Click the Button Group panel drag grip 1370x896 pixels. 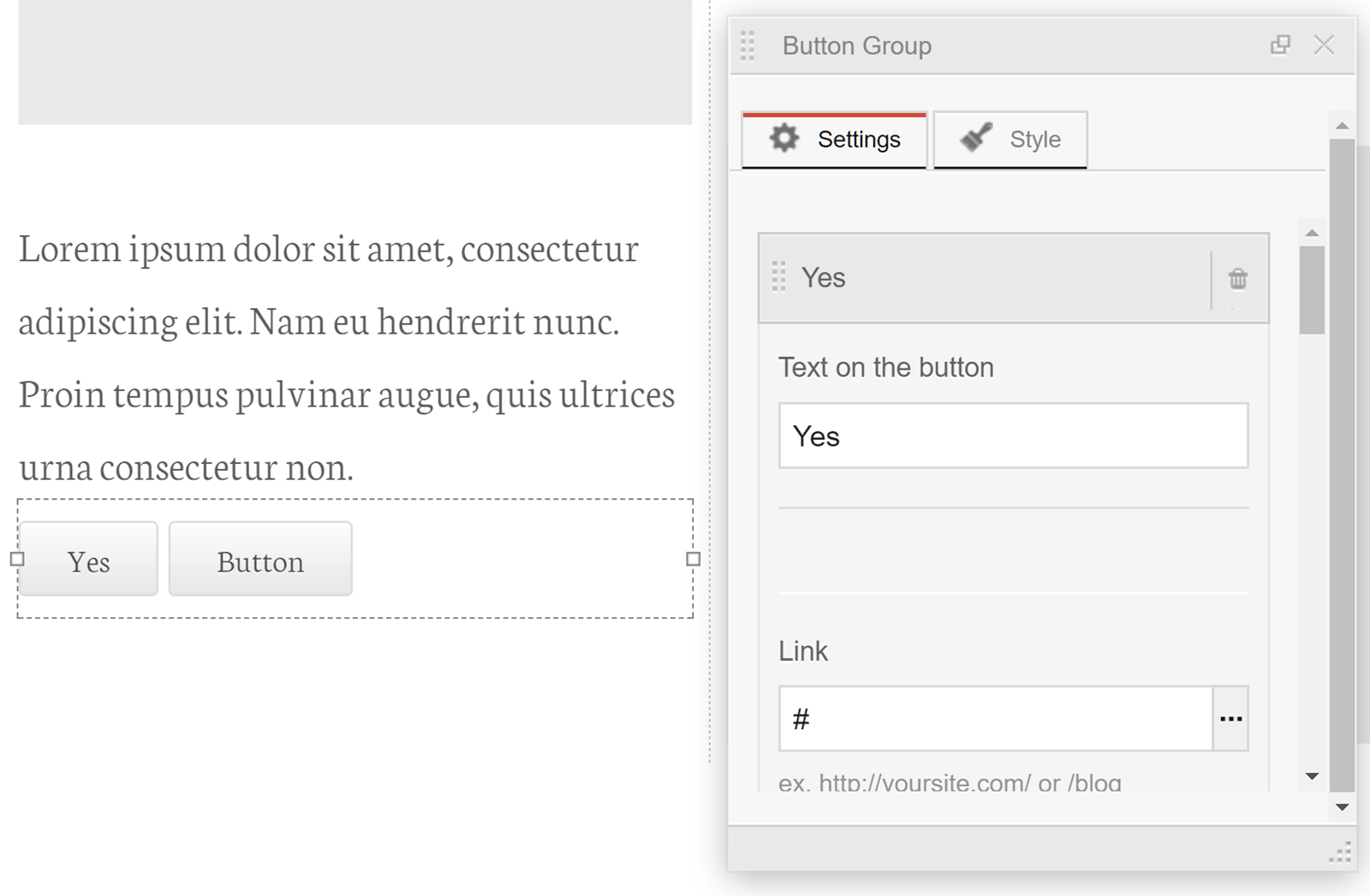tap(748, 45)
